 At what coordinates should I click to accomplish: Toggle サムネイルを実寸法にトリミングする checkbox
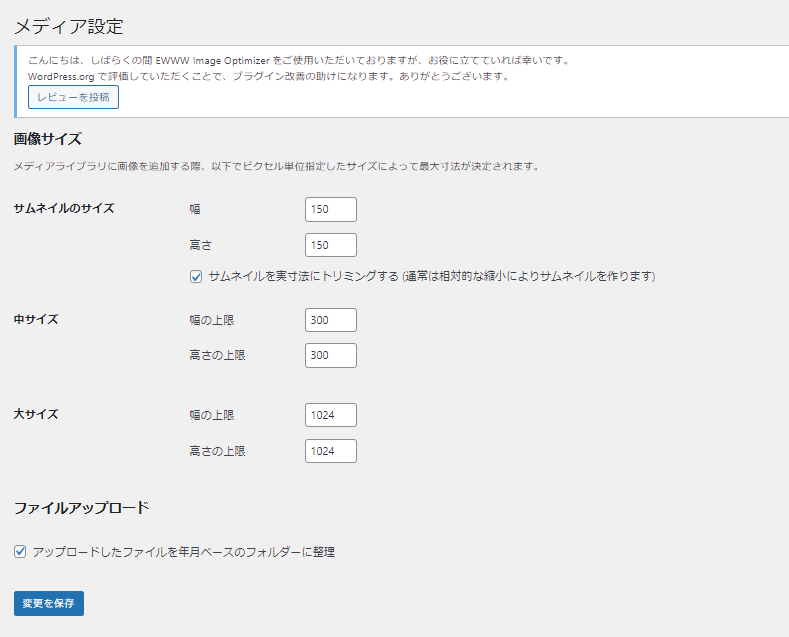(x=196, y=277)
